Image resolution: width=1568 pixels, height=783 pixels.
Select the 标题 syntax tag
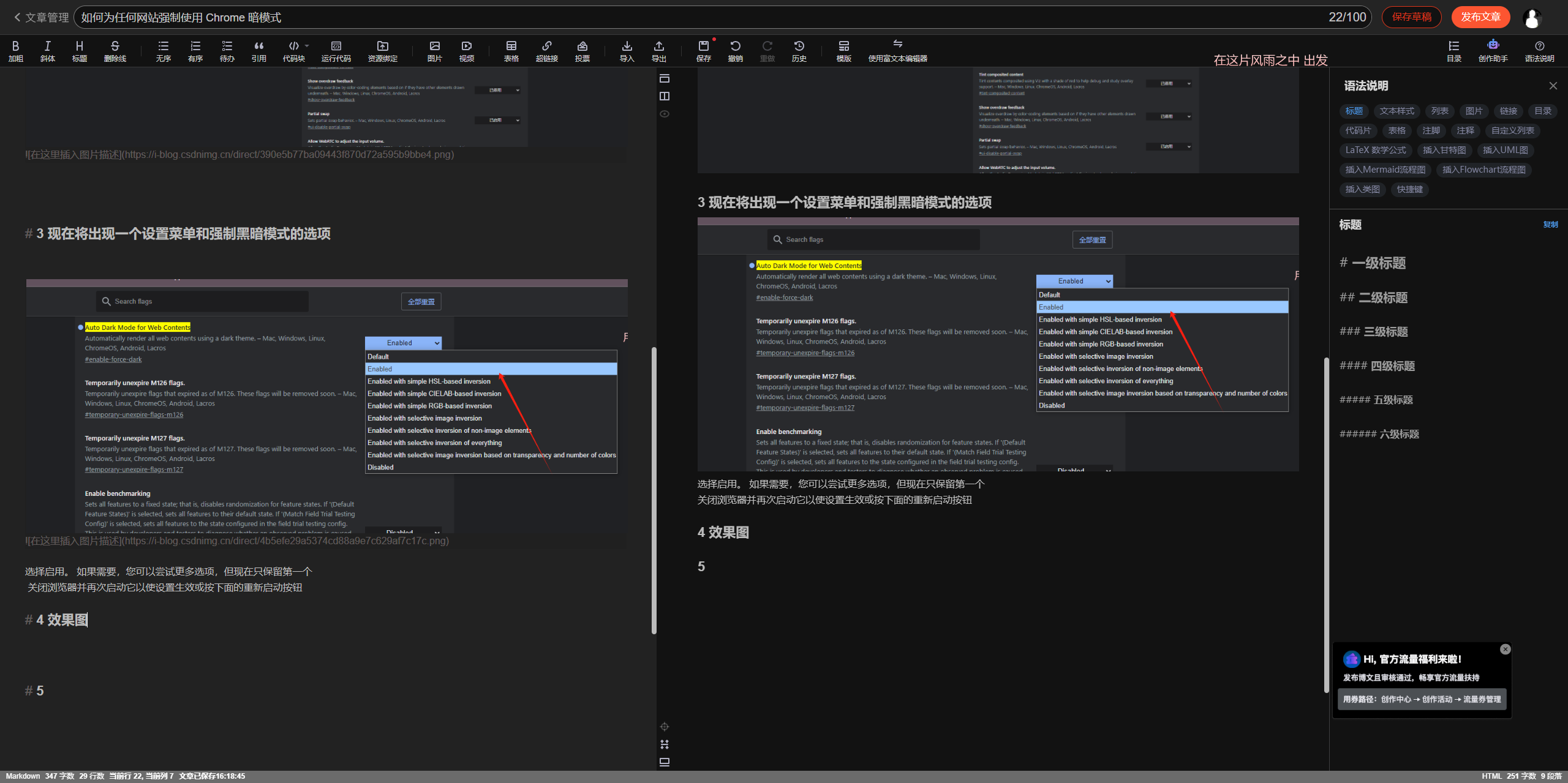(1354, 111)
